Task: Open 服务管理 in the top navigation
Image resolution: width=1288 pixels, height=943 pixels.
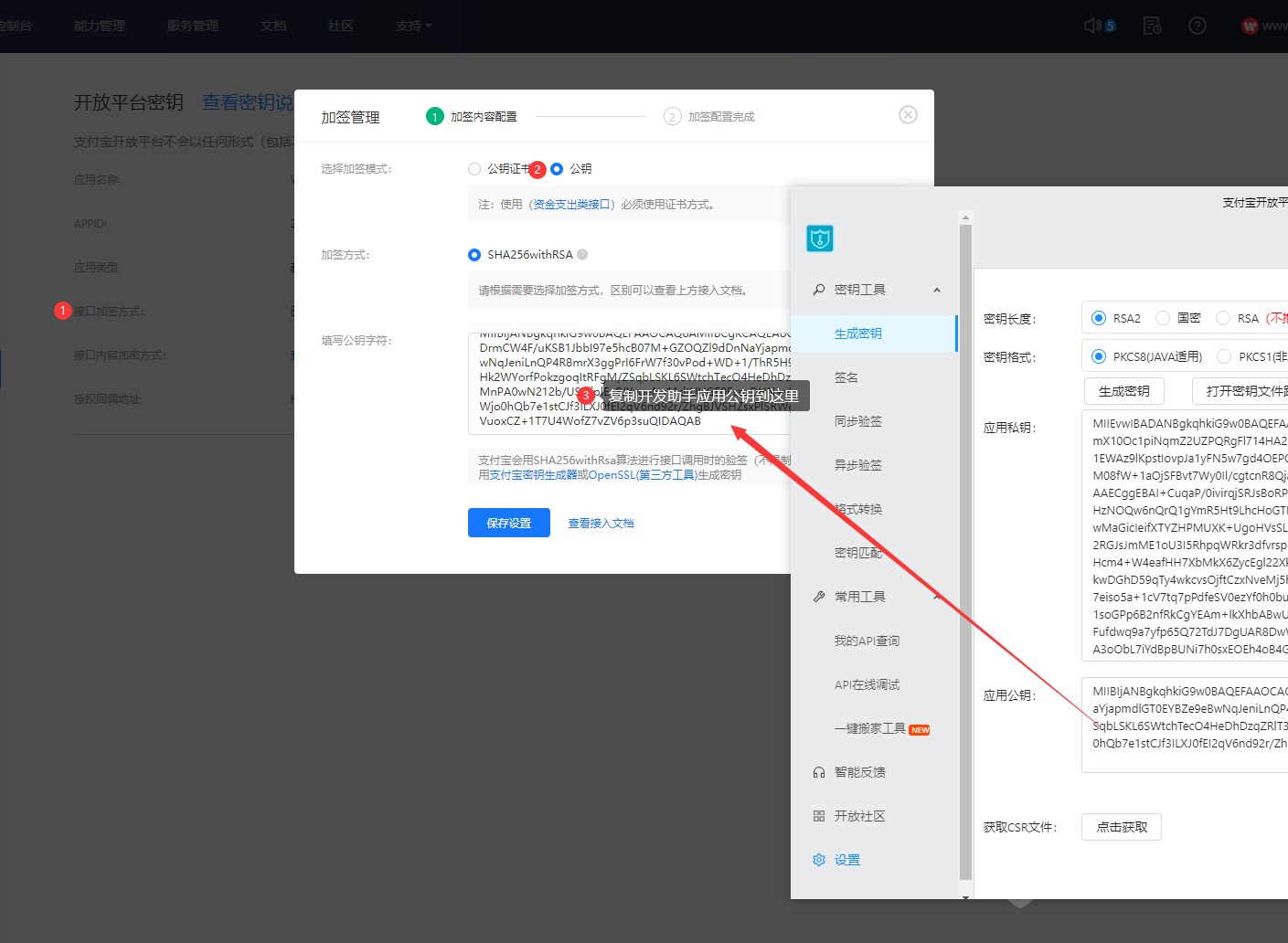Action: click(193, 26)
